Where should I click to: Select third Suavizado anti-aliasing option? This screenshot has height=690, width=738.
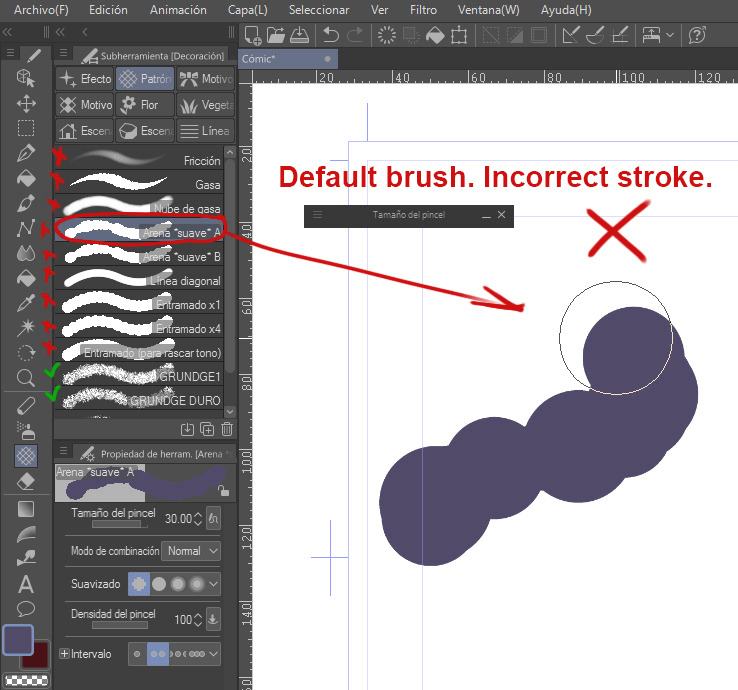pyautogui.click(x=178, y=584)
